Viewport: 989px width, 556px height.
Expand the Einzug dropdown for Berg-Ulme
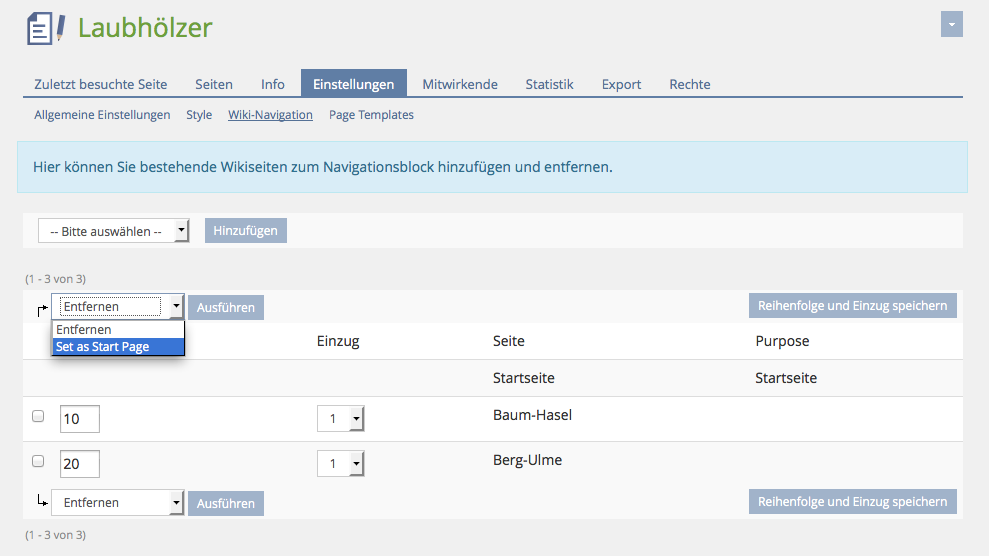click(x=340, y=464)
